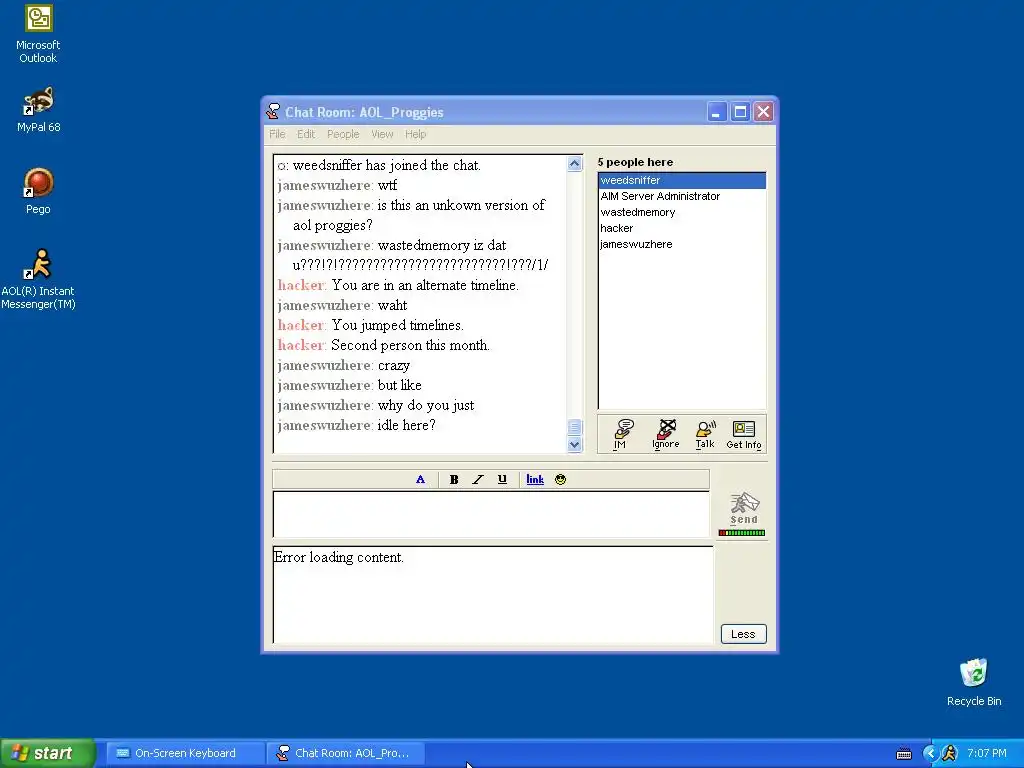Click the message 'You are in an alternate timeline.'
The width and height of the screenshot is (1024, 768).
pyautogui.click(x=425, y=285)
